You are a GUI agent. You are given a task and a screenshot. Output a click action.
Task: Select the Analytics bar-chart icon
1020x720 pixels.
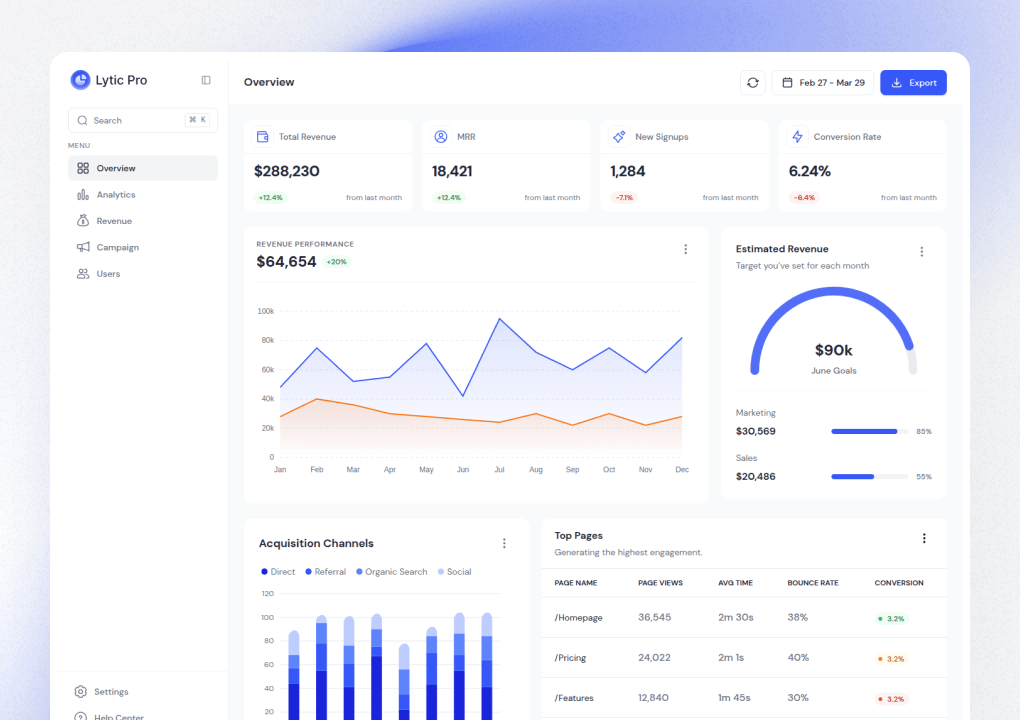coord(82,195)
